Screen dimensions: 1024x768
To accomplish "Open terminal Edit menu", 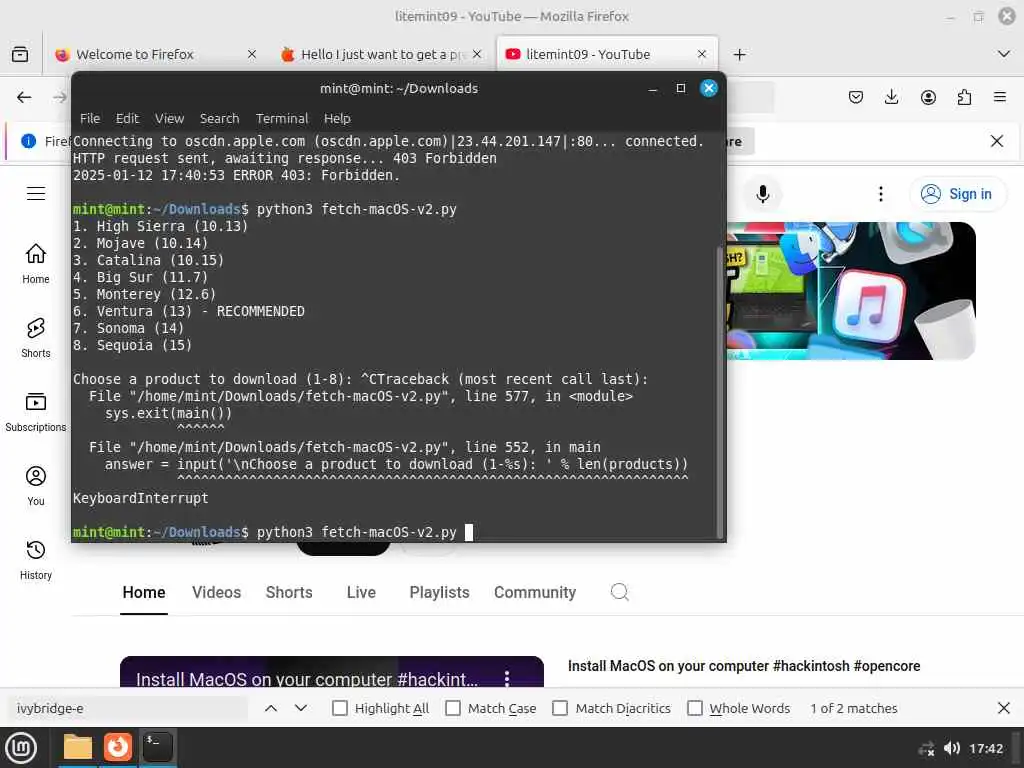I will tap(127, 118).
